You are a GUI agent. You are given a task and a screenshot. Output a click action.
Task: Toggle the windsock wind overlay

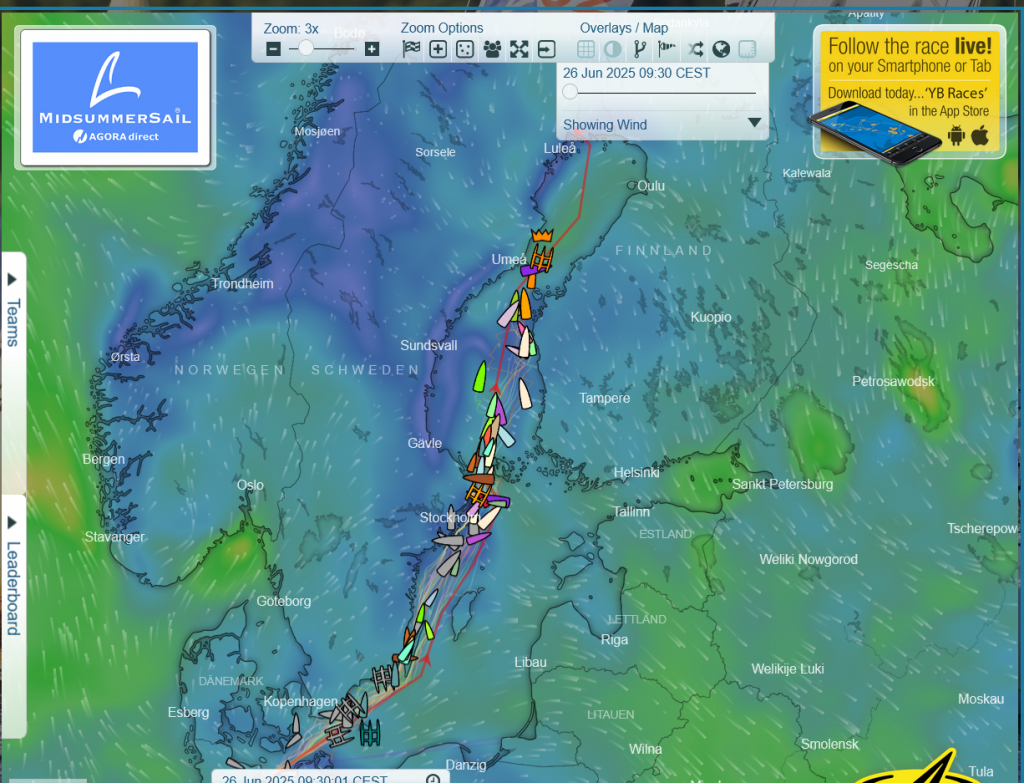pos(667,49)
